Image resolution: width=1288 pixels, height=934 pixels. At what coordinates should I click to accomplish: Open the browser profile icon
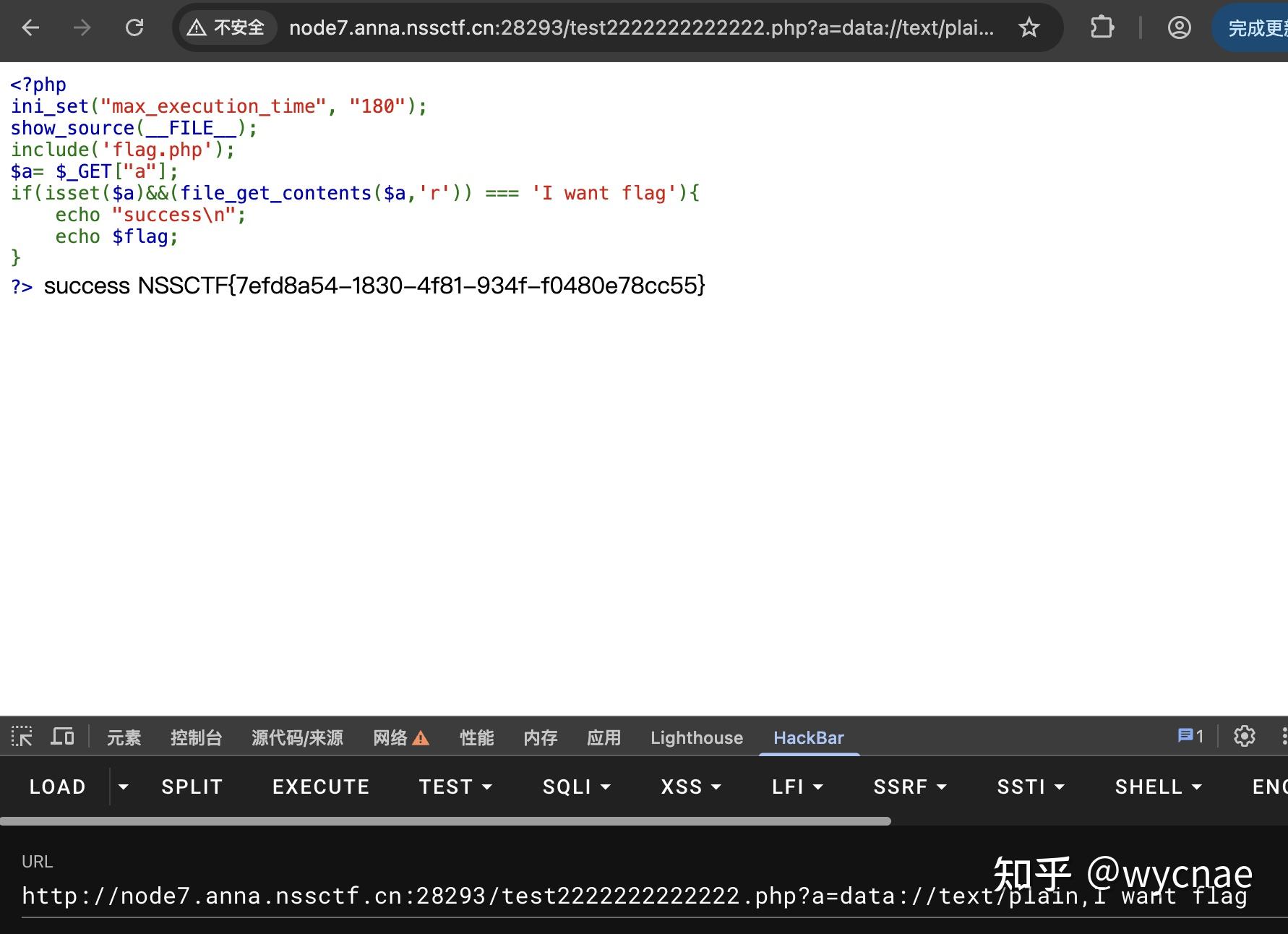point(1179,27)
